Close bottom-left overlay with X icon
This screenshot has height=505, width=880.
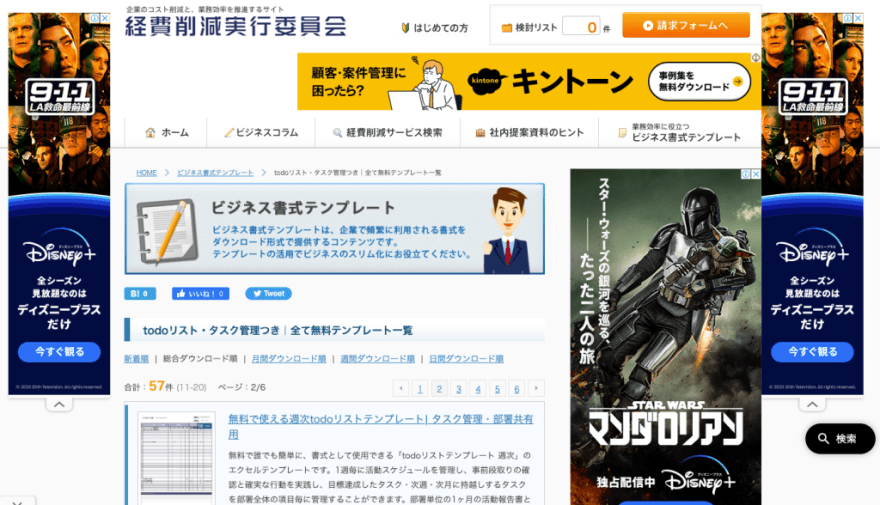[x=17, y=502]
